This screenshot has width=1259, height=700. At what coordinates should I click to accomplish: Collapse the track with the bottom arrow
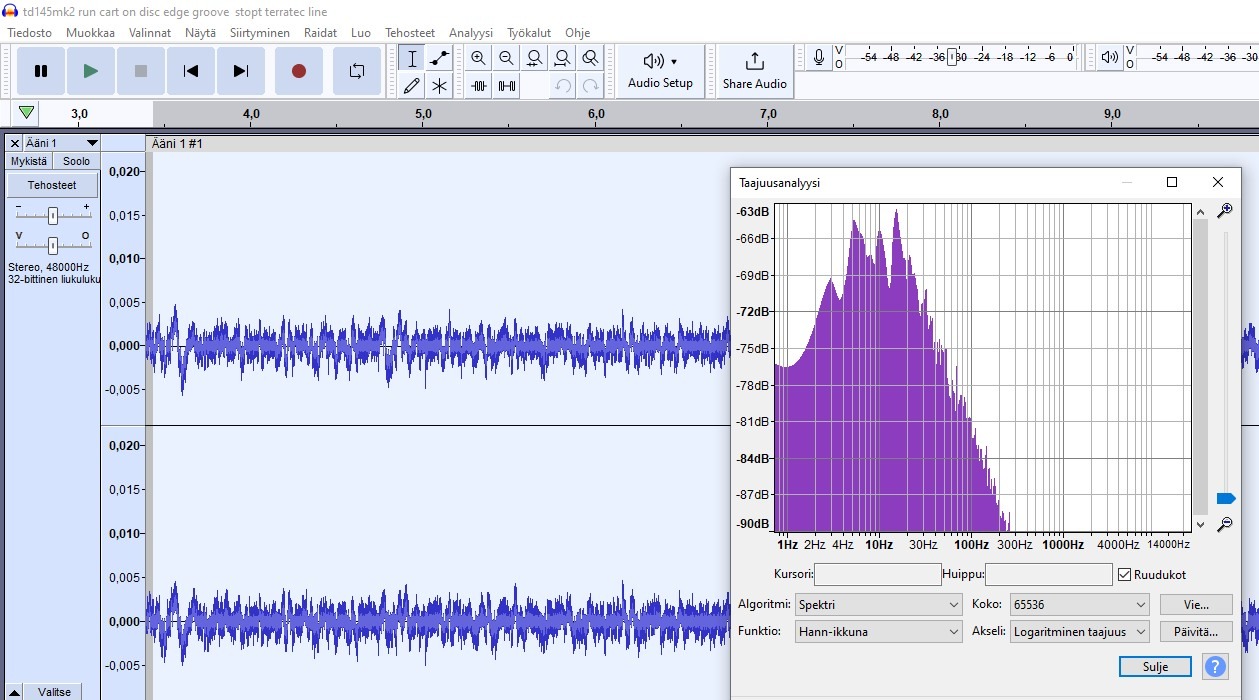point(14,692)
